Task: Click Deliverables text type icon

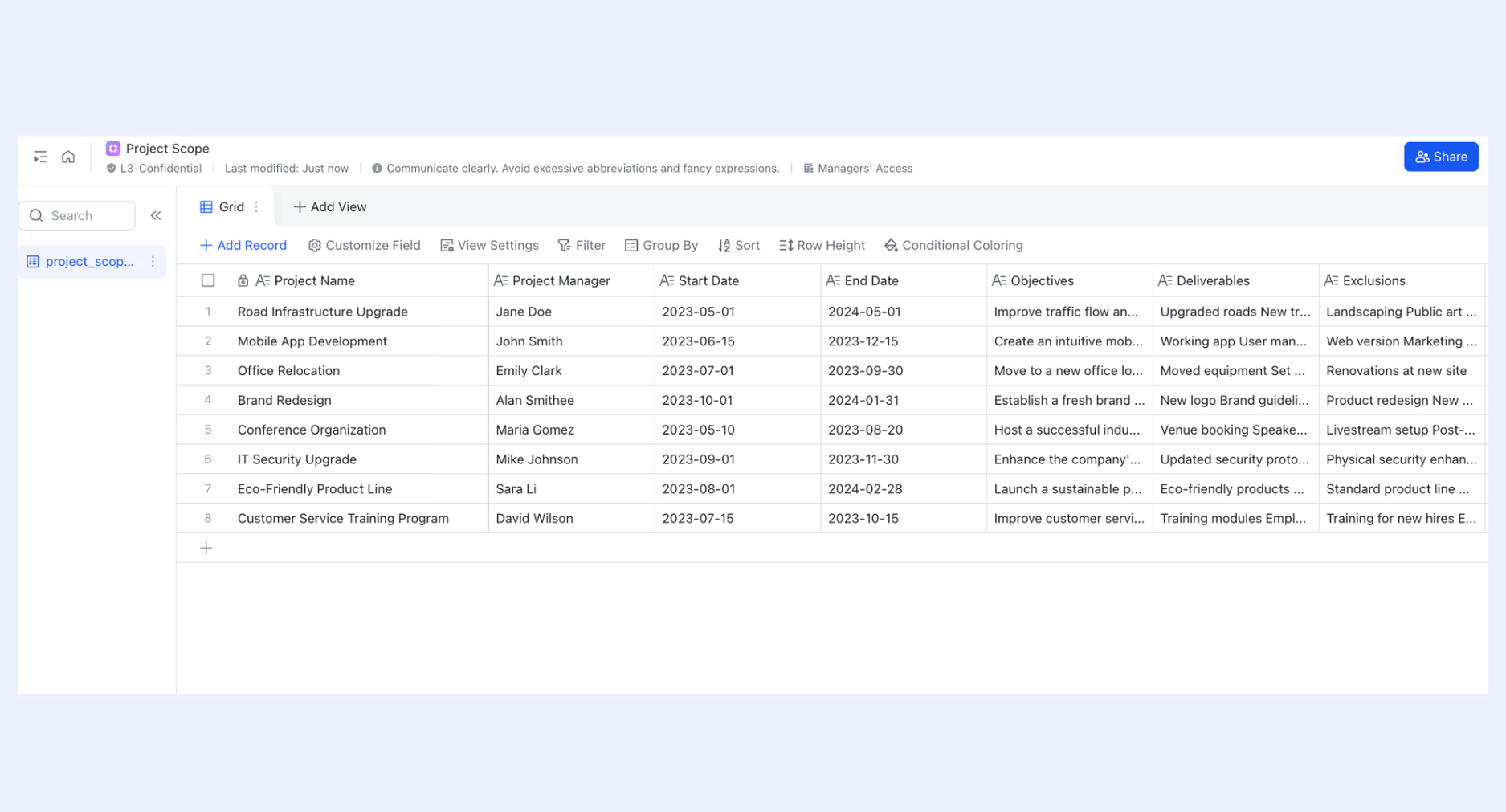Action: (x=1165, y=280)
